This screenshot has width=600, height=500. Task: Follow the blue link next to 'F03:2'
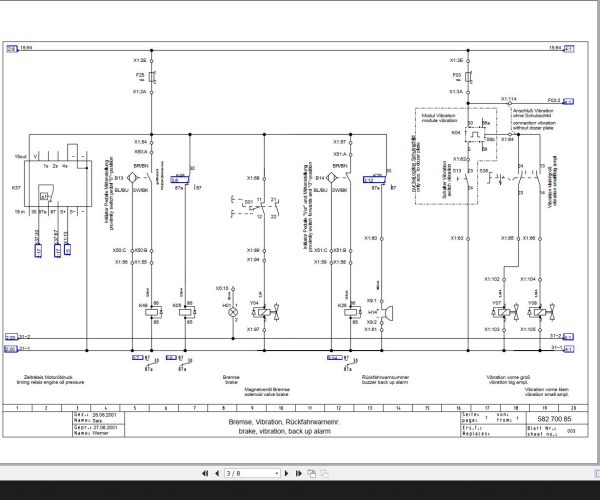click(569, 101)
